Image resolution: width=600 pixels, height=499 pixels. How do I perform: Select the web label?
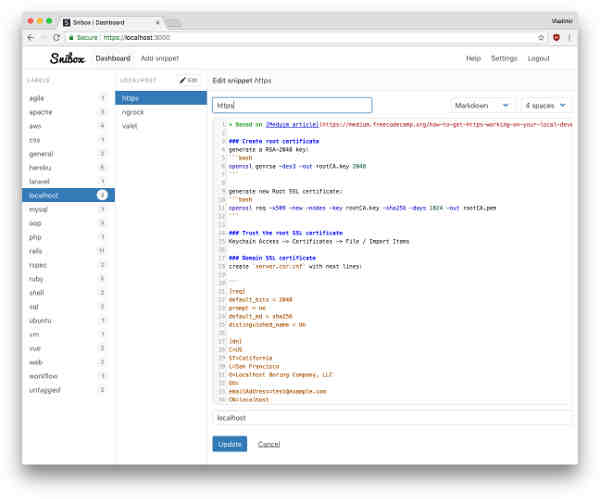[x=68, y=362]
